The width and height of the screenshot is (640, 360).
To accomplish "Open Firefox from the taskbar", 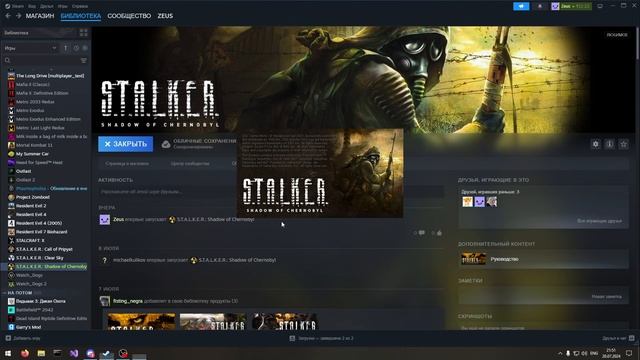I will pyautogui.click(x=25, y=353).
